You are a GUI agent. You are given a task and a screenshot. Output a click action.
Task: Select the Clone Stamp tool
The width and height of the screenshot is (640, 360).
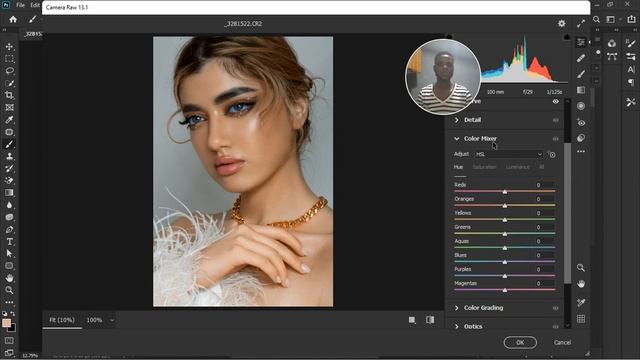tap(9, 156)
